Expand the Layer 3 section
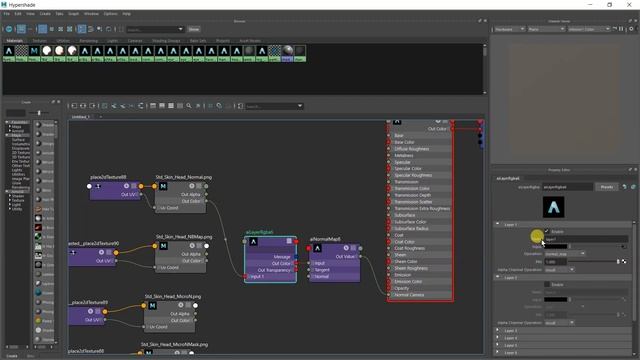 pyautogui.click(x=498, y=330)
